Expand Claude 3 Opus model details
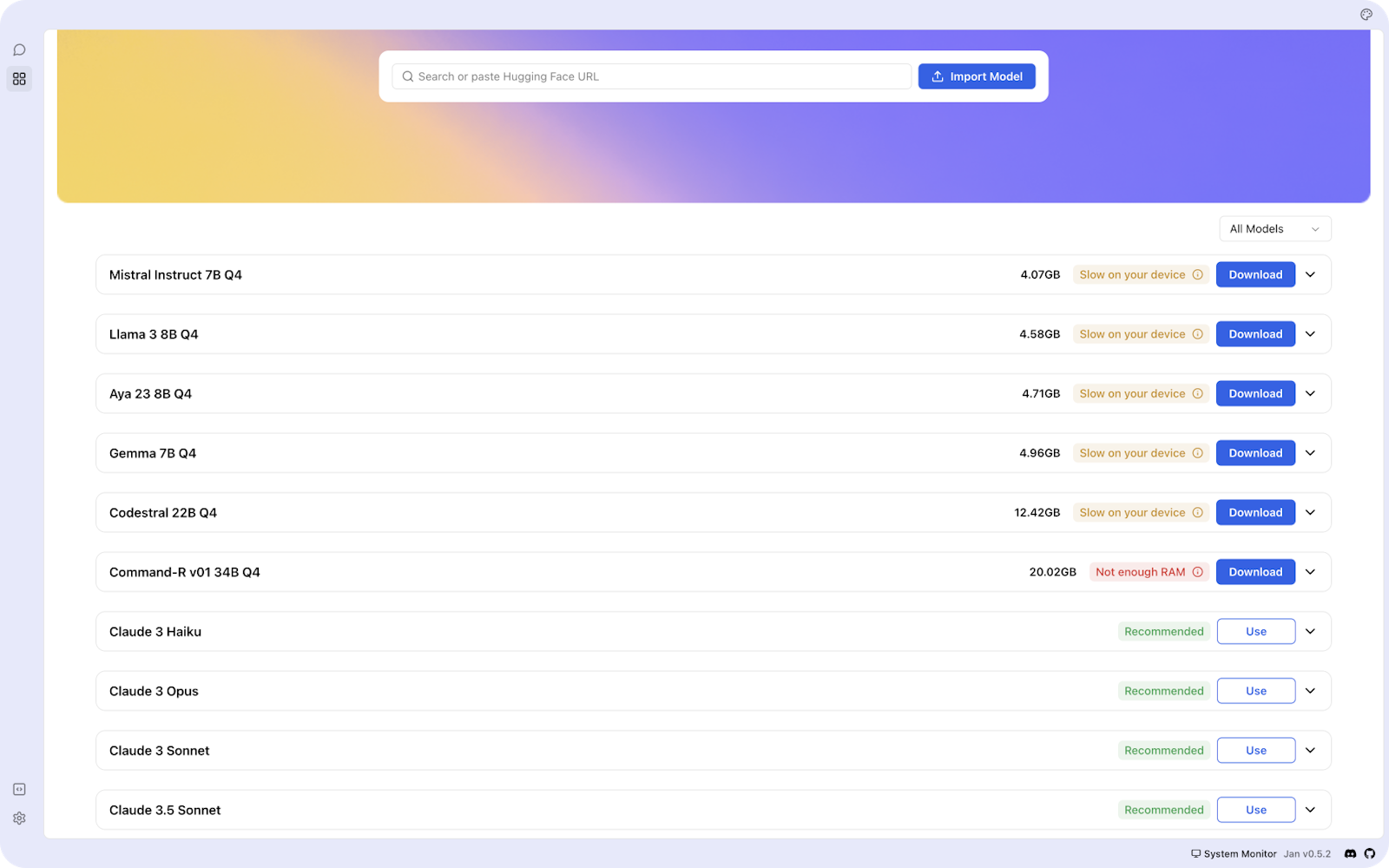Viewport: 1389px width, 868px height. [1311, 691]
